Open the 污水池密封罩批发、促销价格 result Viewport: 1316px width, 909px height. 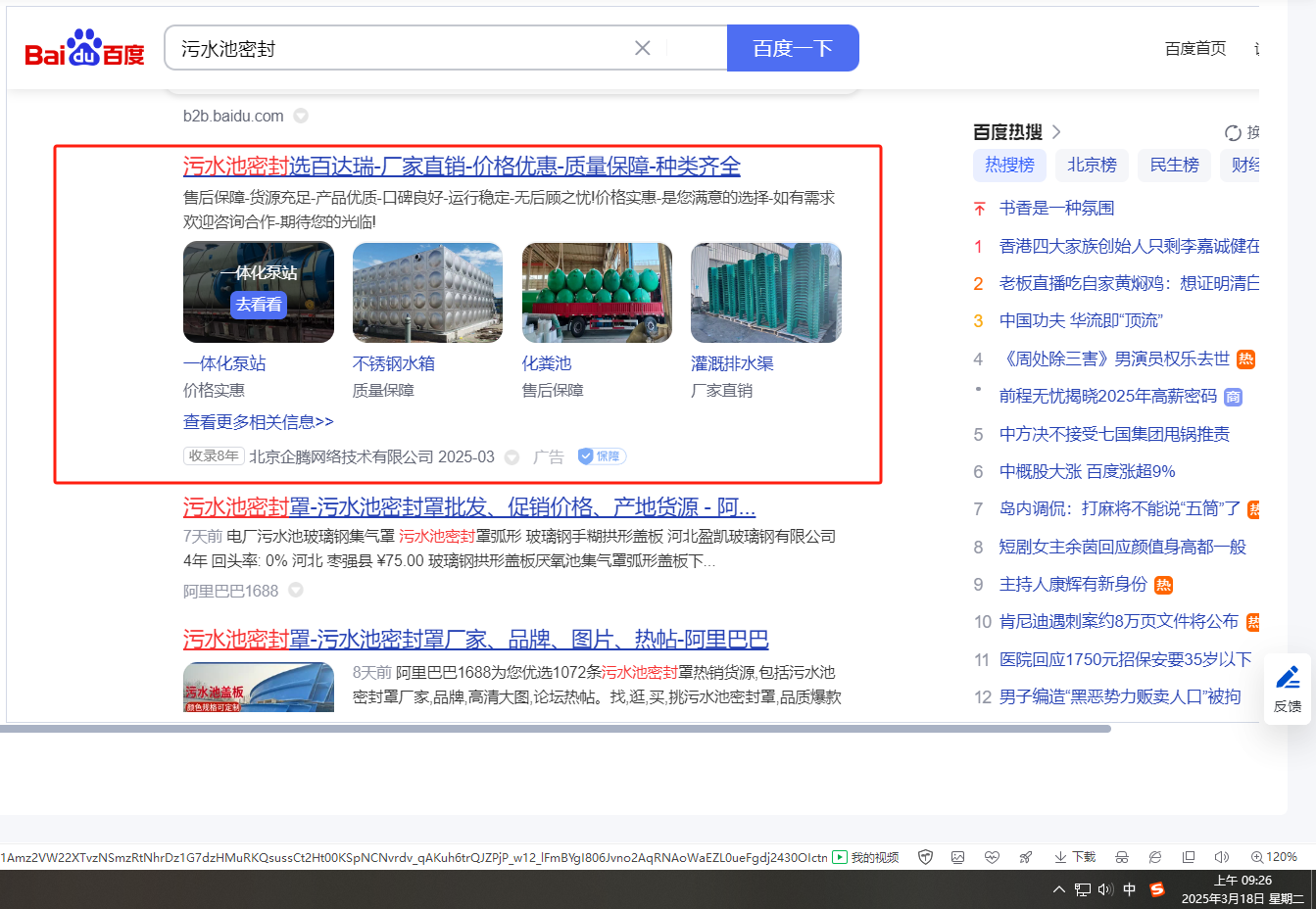point(469,507)
